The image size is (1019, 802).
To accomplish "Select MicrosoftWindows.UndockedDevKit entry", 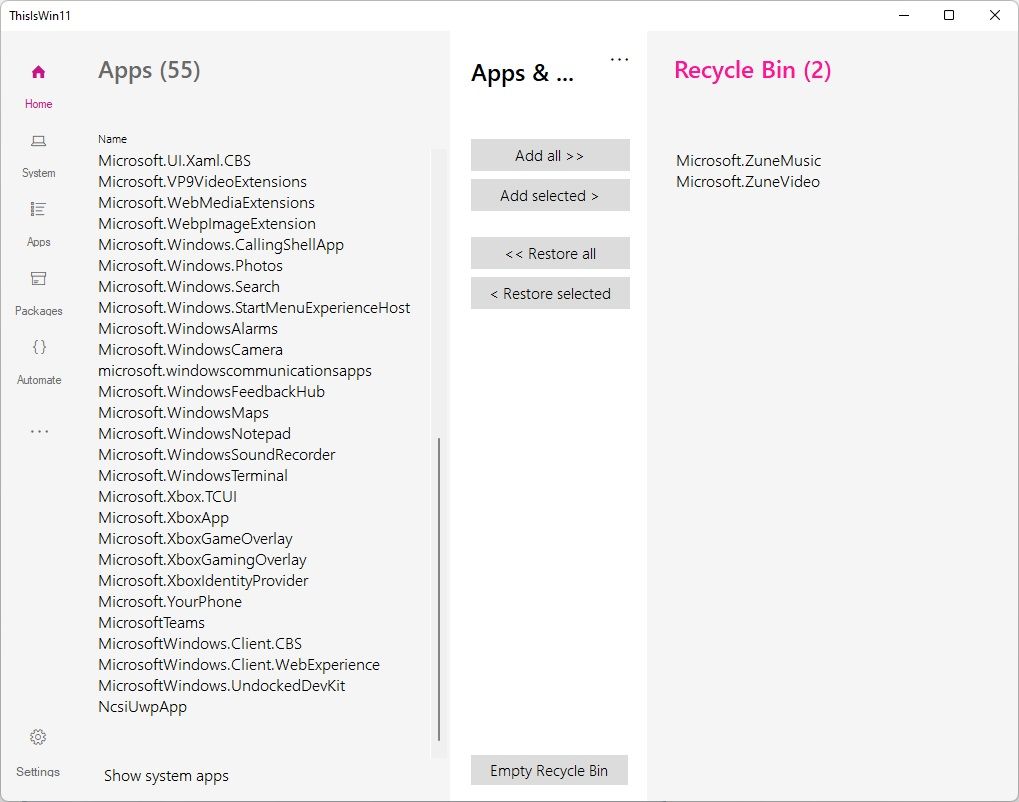I will click(222, 686).
